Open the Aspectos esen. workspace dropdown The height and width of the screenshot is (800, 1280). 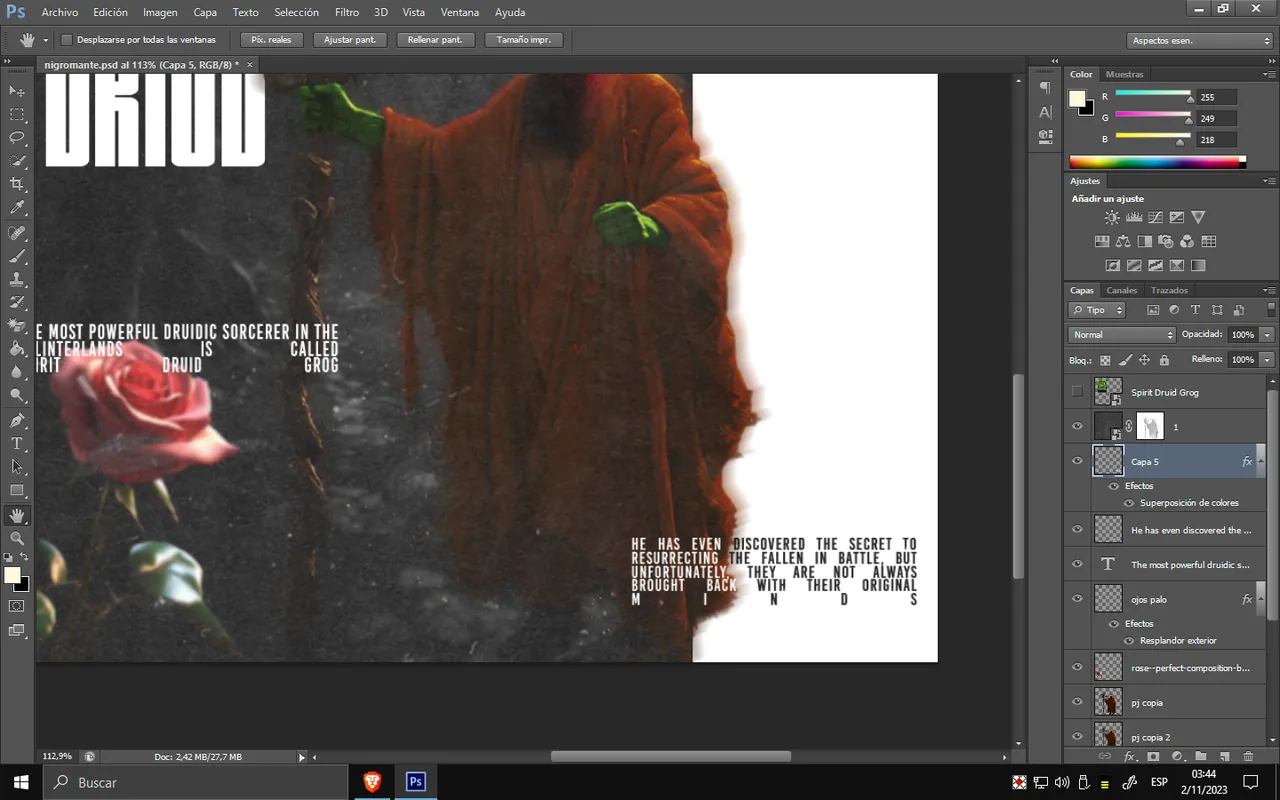click(1200, 41)
